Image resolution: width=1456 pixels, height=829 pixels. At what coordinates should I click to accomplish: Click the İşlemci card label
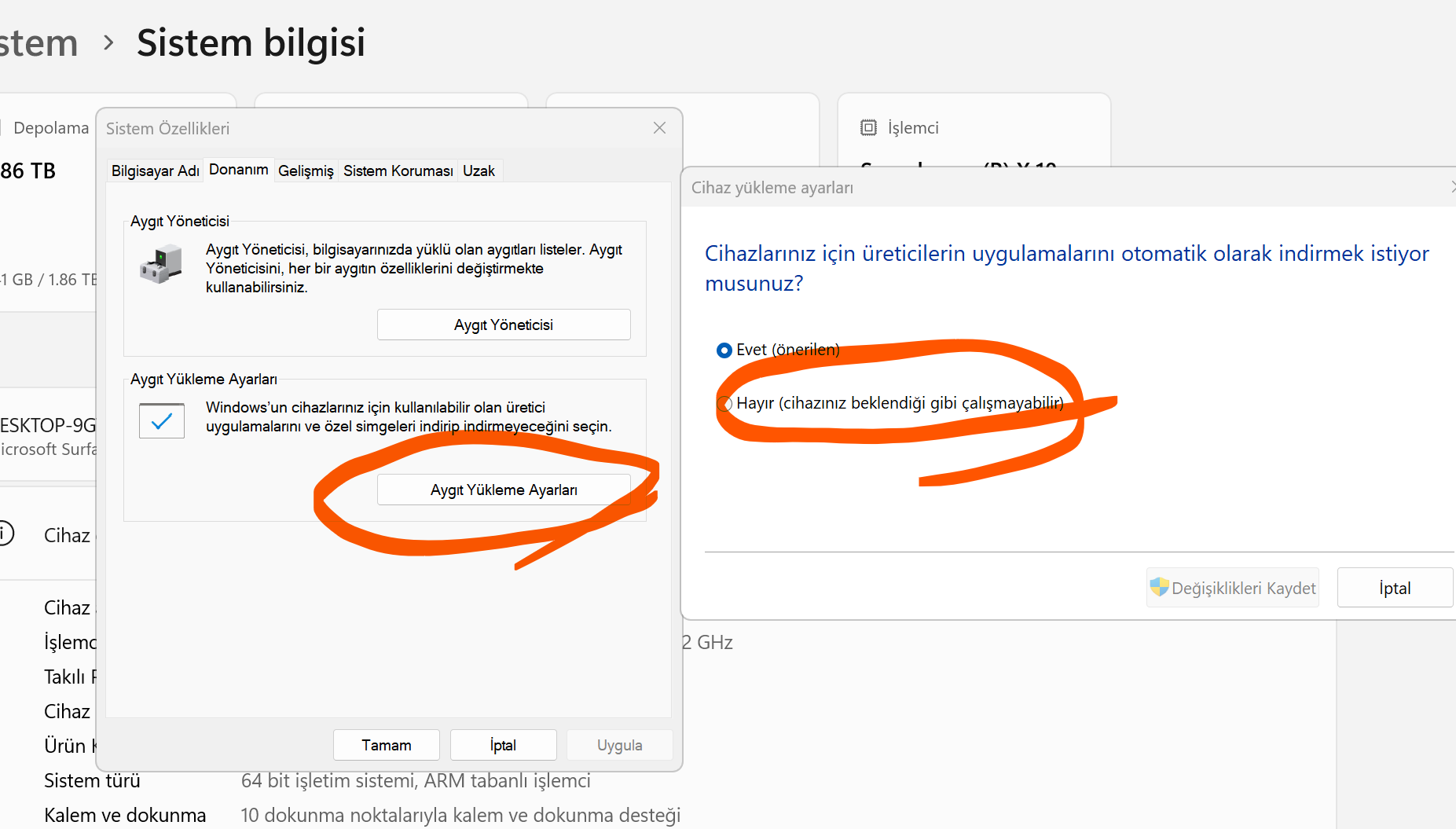(913, 127)
